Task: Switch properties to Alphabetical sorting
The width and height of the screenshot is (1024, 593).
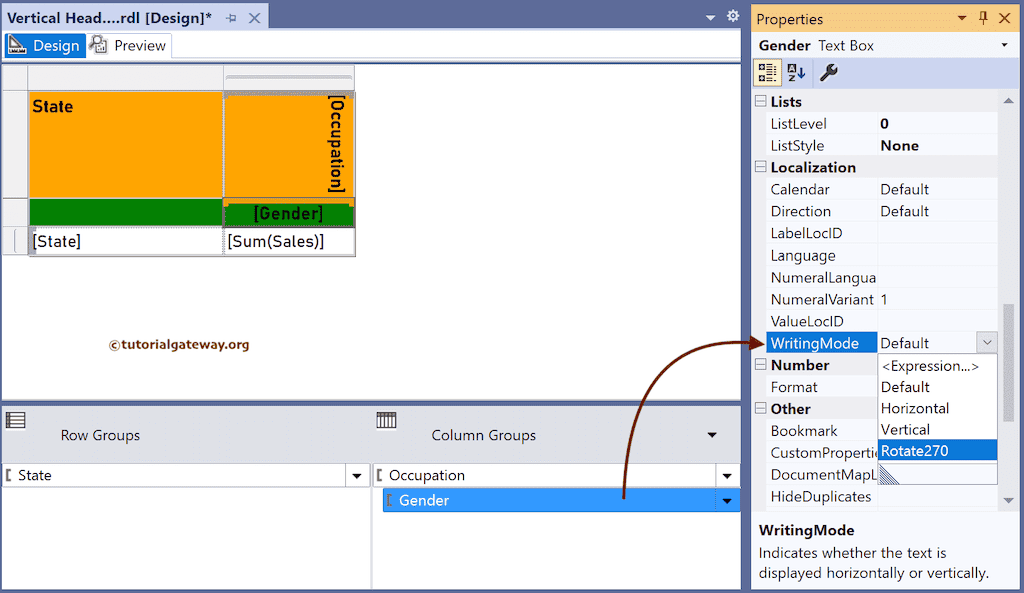Action: click(795, 72)
